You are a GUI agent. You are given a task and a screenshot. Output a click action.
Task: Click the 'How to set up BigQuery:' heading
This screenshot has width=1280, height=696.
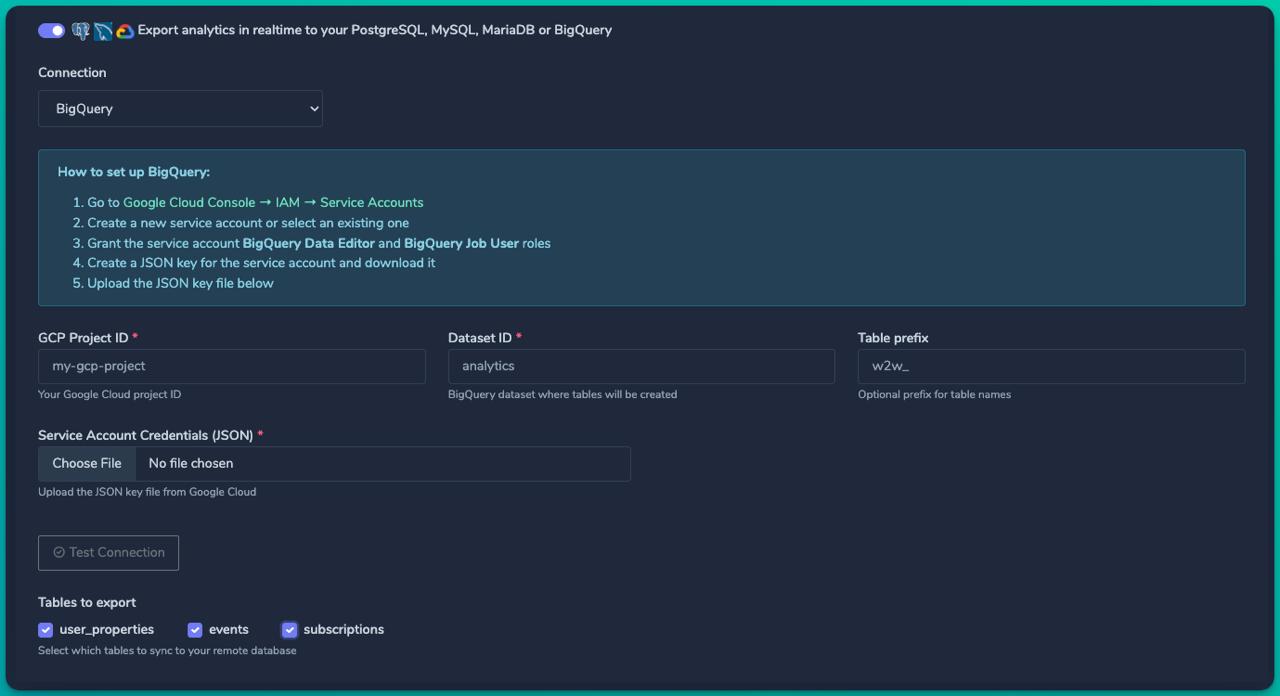point(134,172)
